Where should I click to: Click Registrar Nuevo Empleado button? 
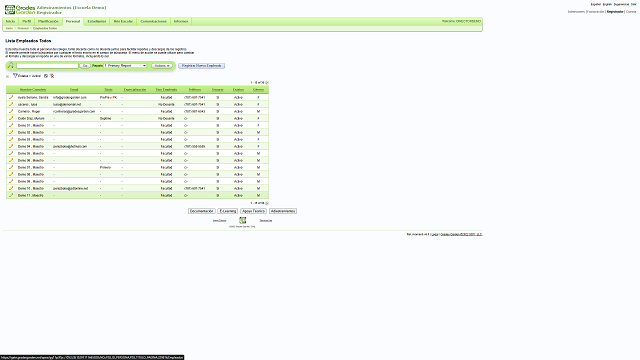pyautogui.click(x=201, y=66)
